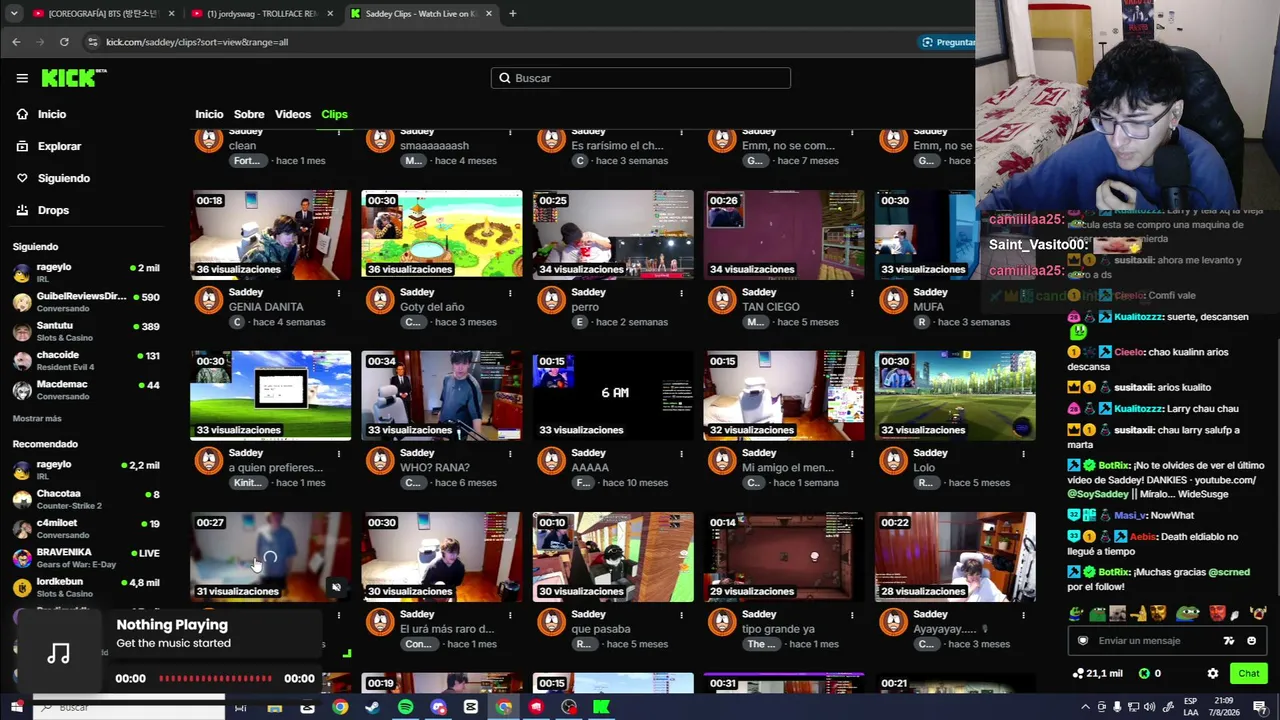Viewport: 1280px width, 720px height.
Task: Open the tab search dropdown arrow
Action: (14, 14)
